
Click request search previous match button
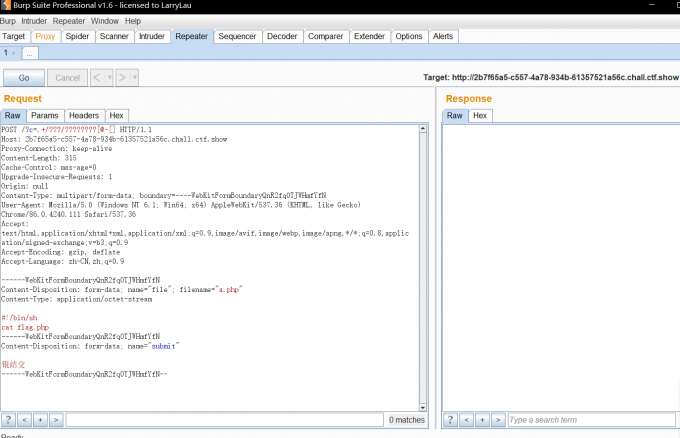24,420
